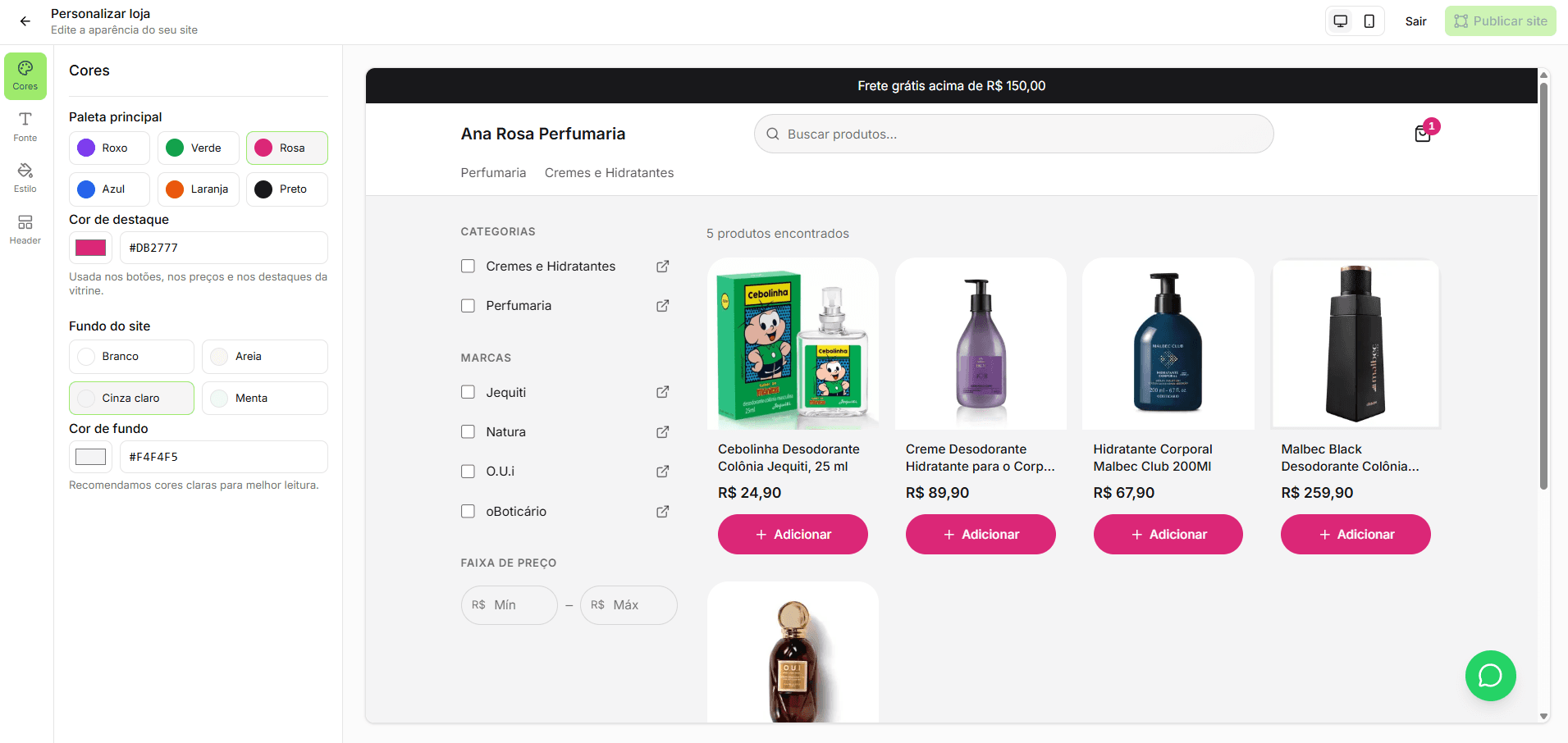The height and width of the screenshot is (743, 1568).
Task: Click the Sair button
Action: pos(1415,21)
